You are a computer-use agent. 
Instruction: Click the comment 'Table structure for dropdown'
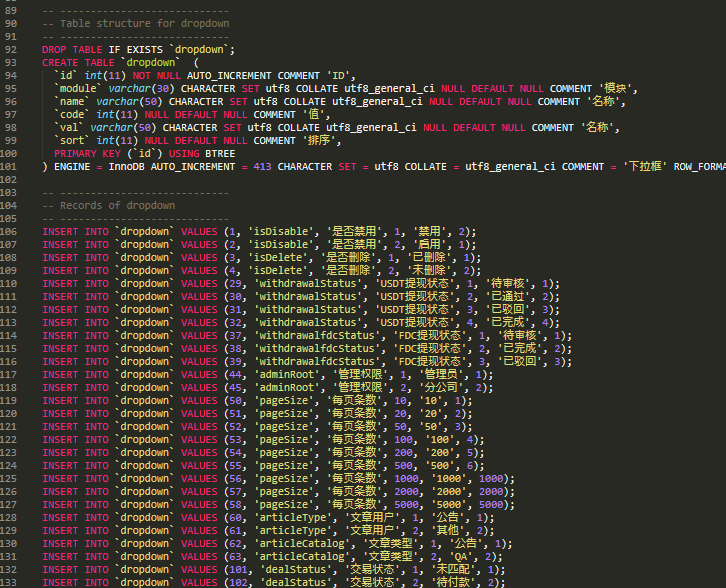(144, 24)
